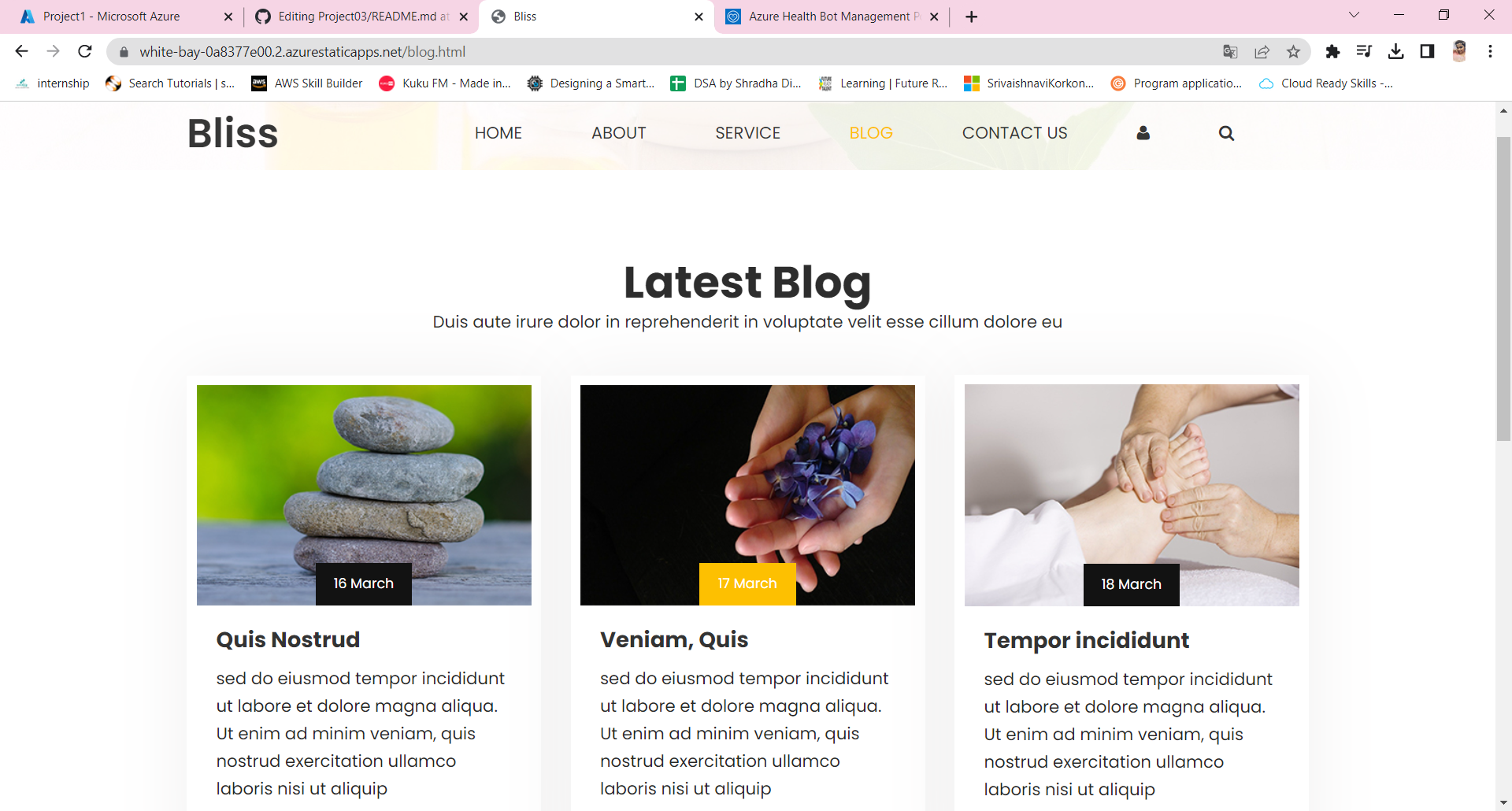The image size is (1512, 811).
Task: Click the stacked stones blog thumbnail
Action: [x=364, y=494]
